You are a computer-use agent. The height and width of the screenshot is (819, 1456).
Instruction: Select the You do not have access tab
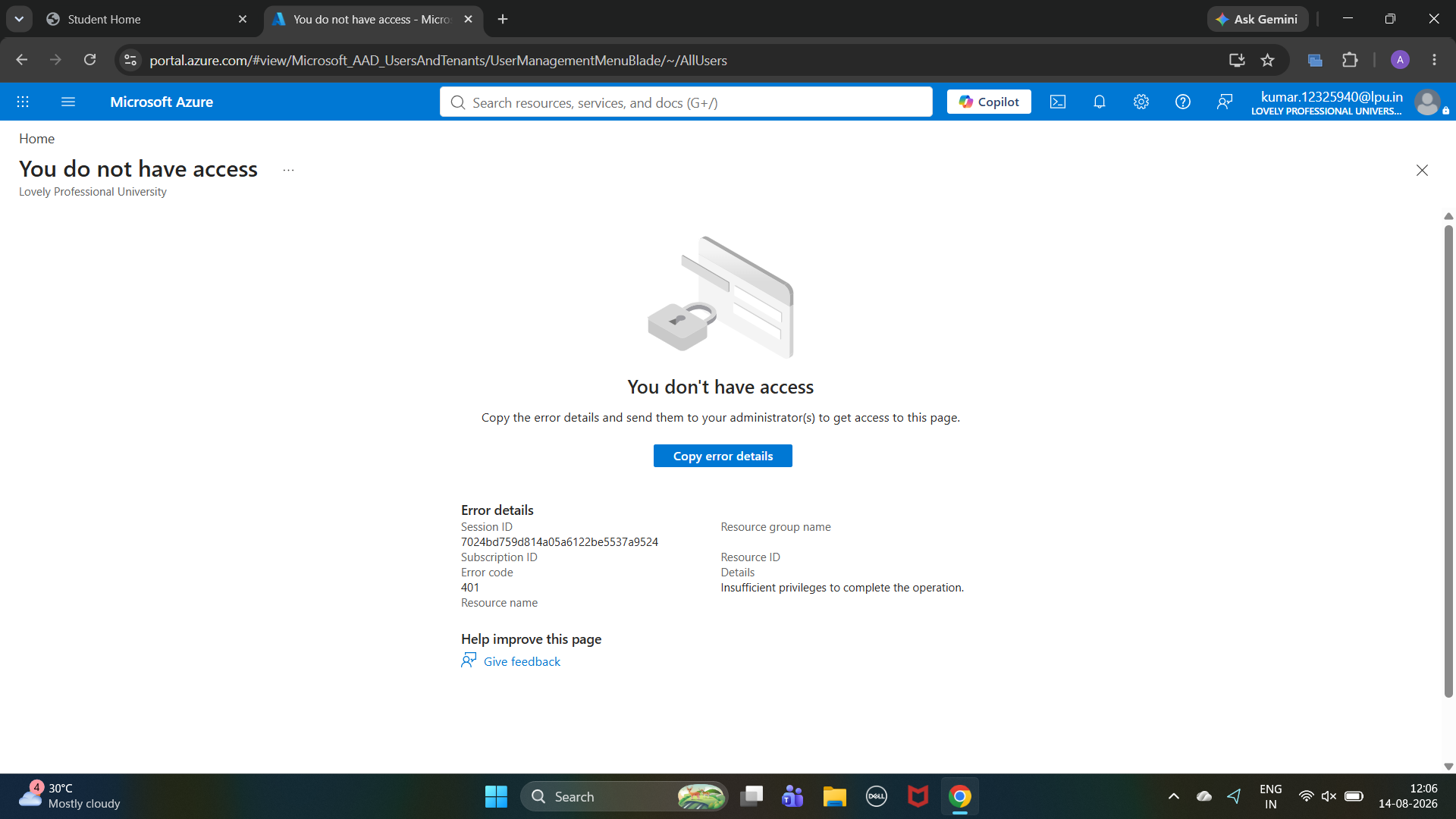point(373,19)
